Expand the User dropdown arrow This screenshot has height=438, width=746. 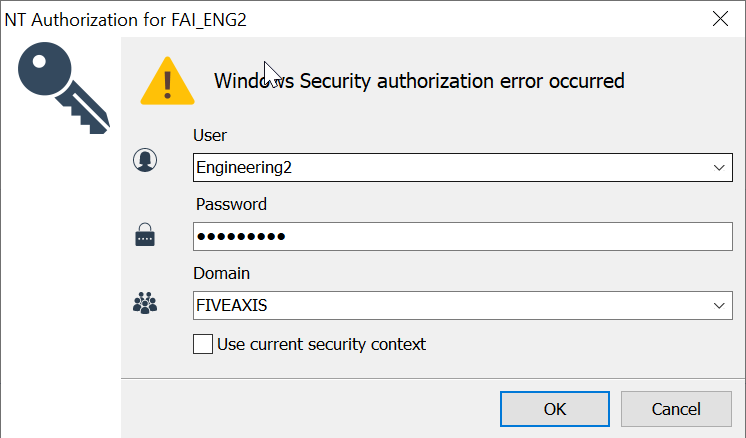pyautogui.click(x=719, y=168)
